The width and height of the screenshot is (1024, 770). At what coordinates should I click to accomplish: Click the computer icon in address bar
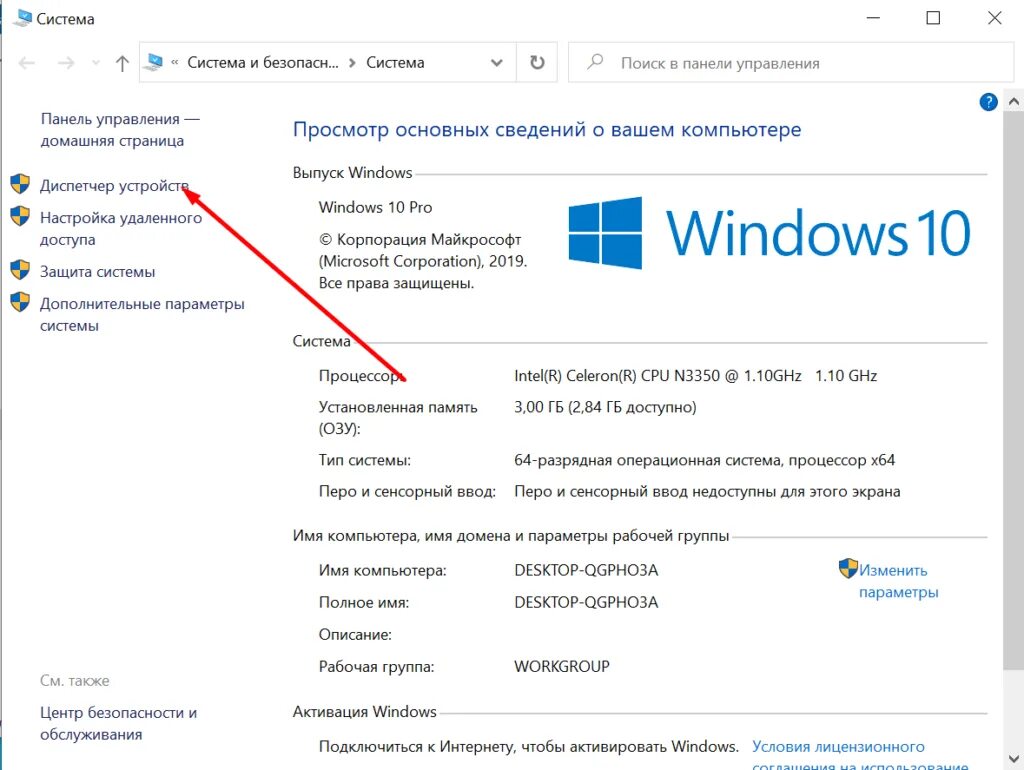pos(153,62)
